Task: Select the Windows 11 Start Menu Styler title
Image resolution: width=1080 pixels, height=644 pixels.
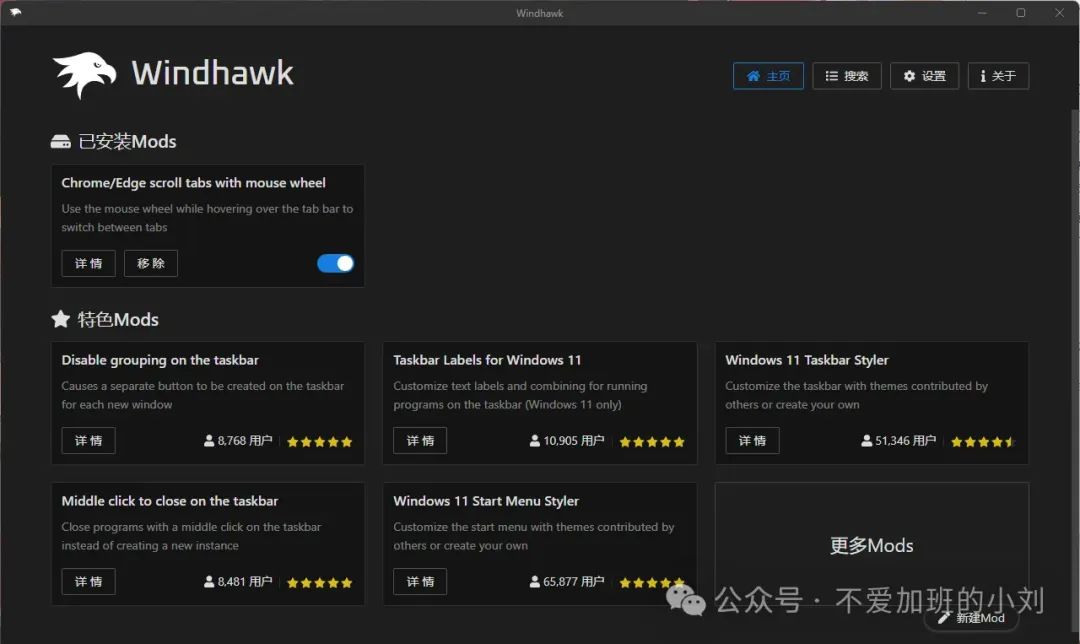Action: [x=486, y=501]
